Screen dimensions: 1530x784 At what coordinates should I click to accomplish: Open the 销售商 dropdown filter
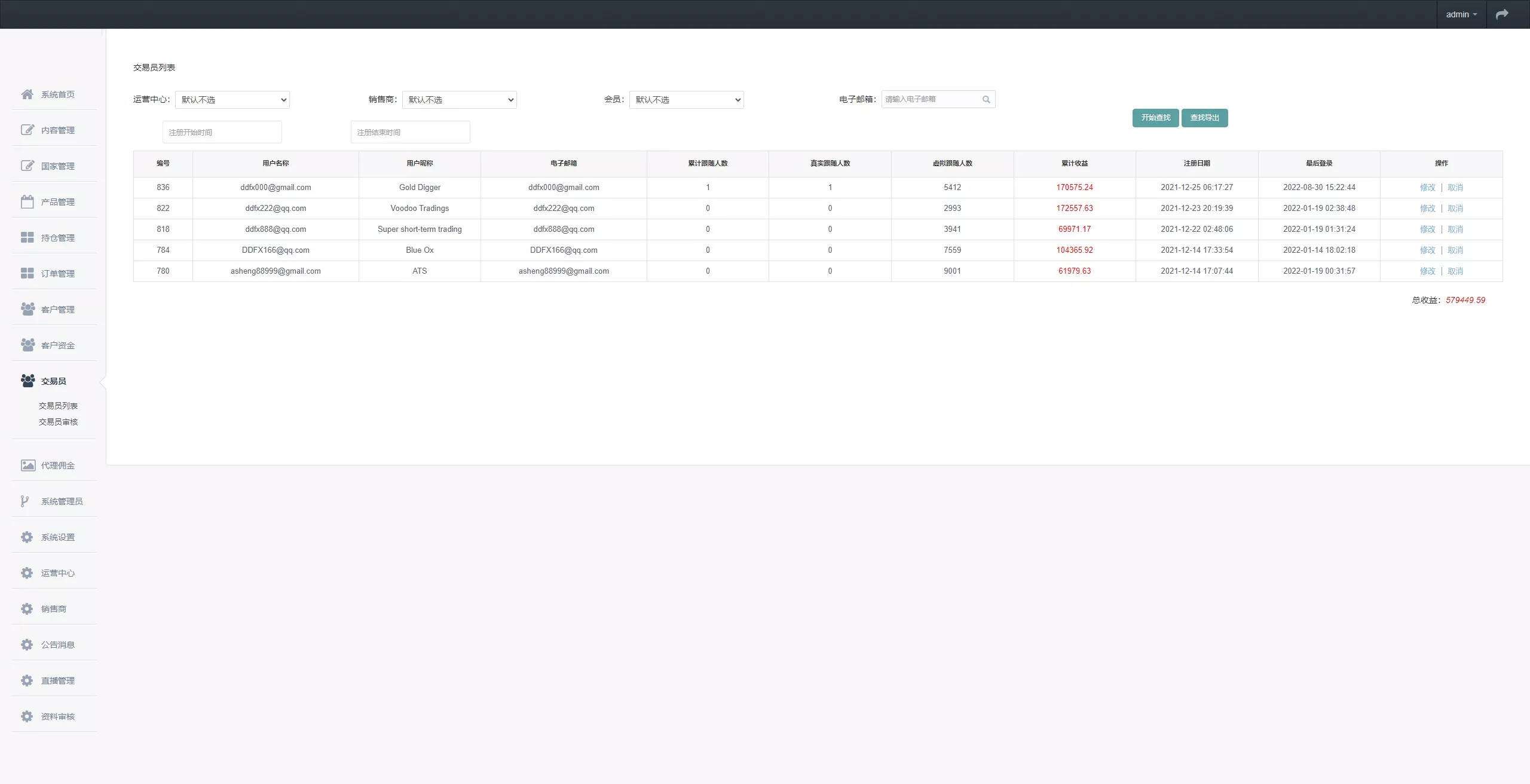[x=459, y=100]
